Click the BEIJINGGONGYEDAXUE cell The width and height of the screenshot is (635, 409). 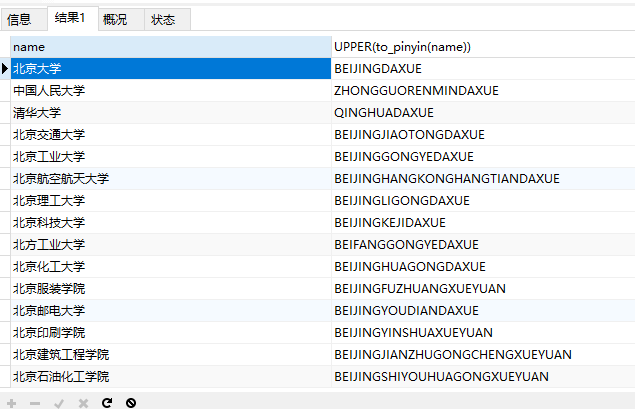tap(483, 156)
